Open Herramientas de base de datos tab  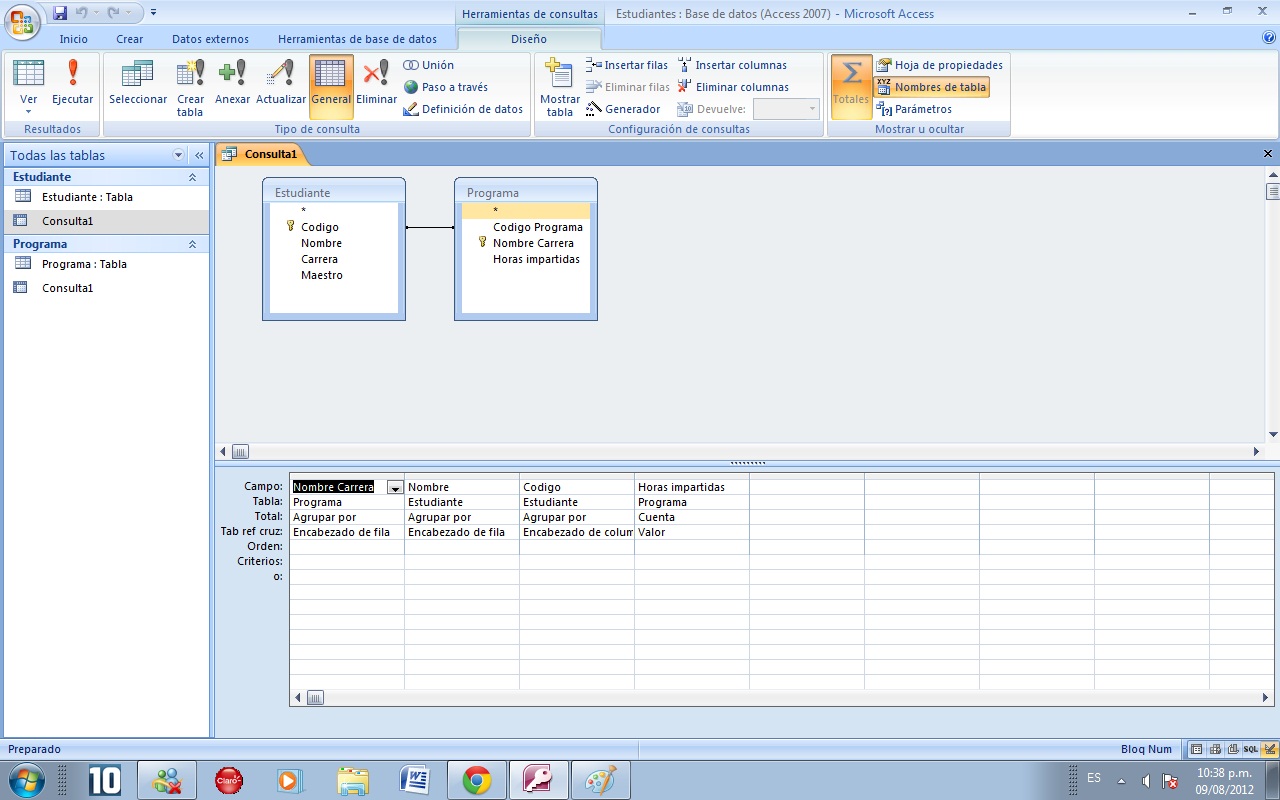coord(357,39)
